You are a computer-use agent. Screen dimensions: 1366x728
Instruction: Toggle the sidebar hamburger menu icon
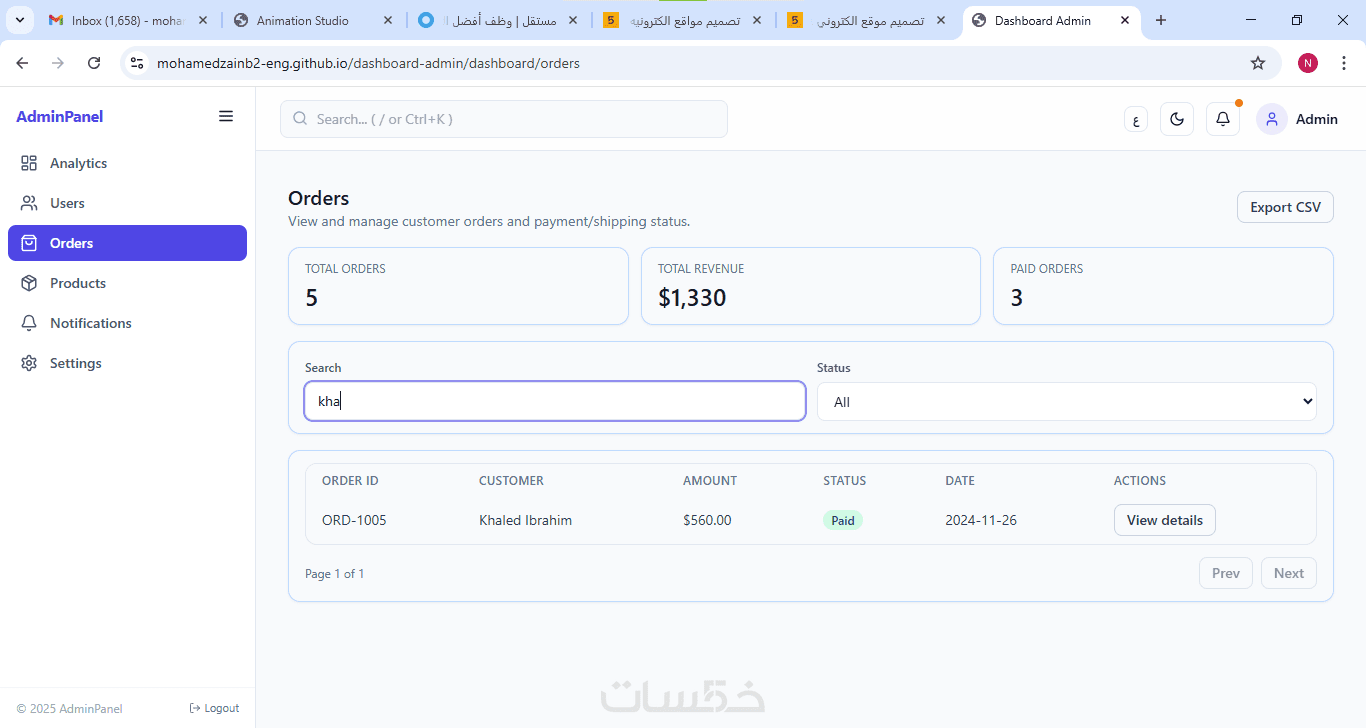(226, 117)
